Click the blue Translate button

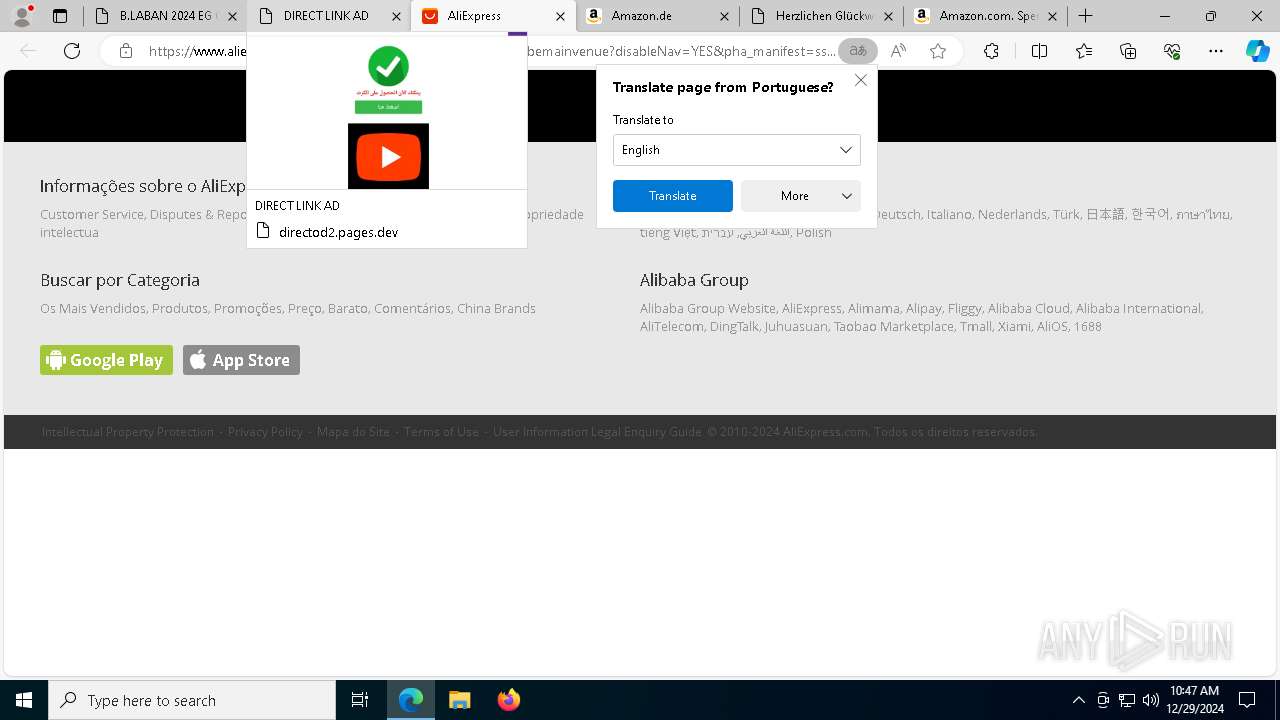(x=673, y=196)
